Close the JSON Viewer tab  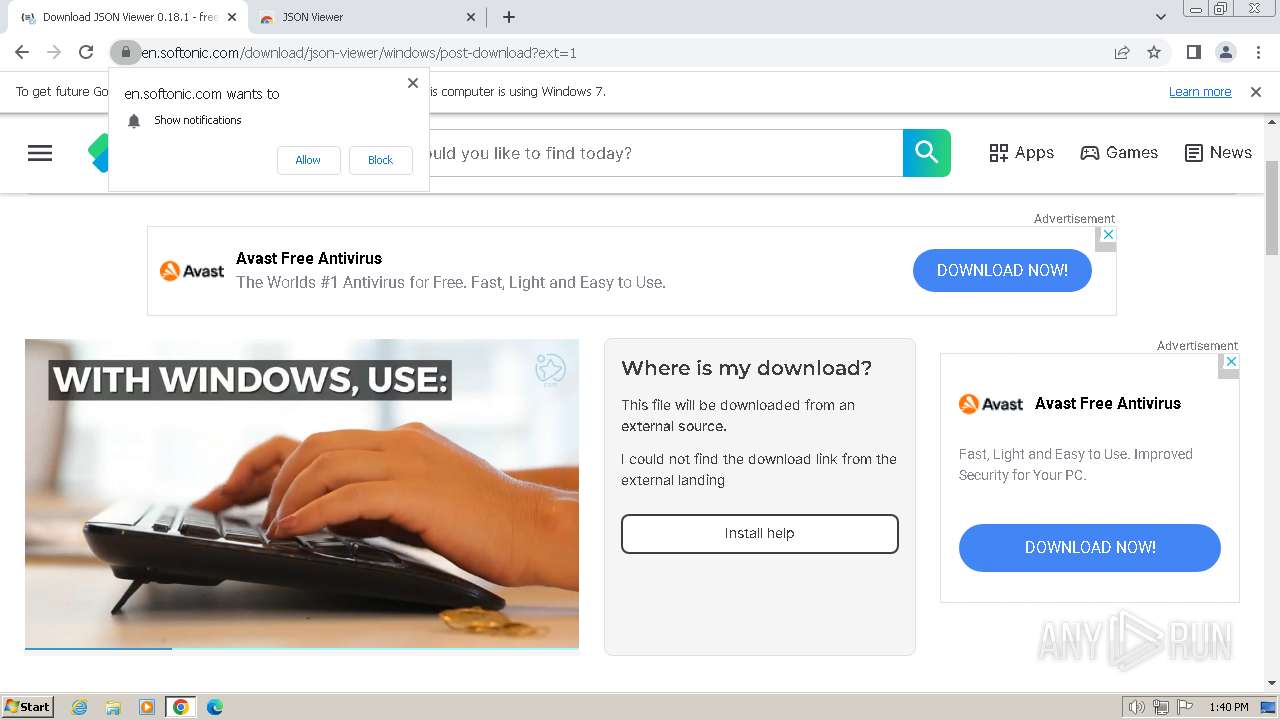tap(472, 17)
